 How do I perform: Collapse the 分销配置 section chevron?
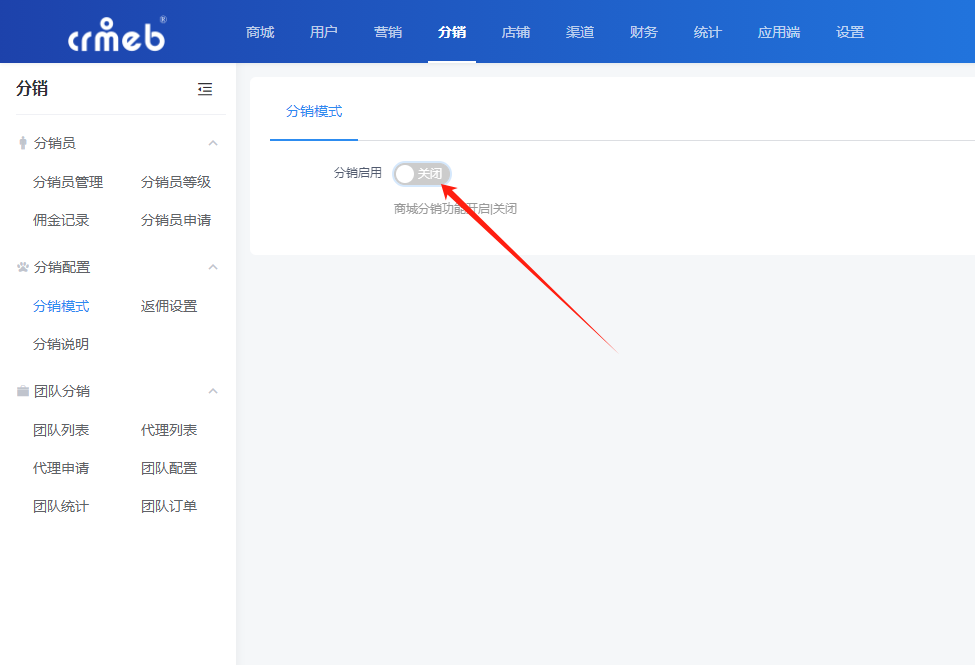(212, 267)
